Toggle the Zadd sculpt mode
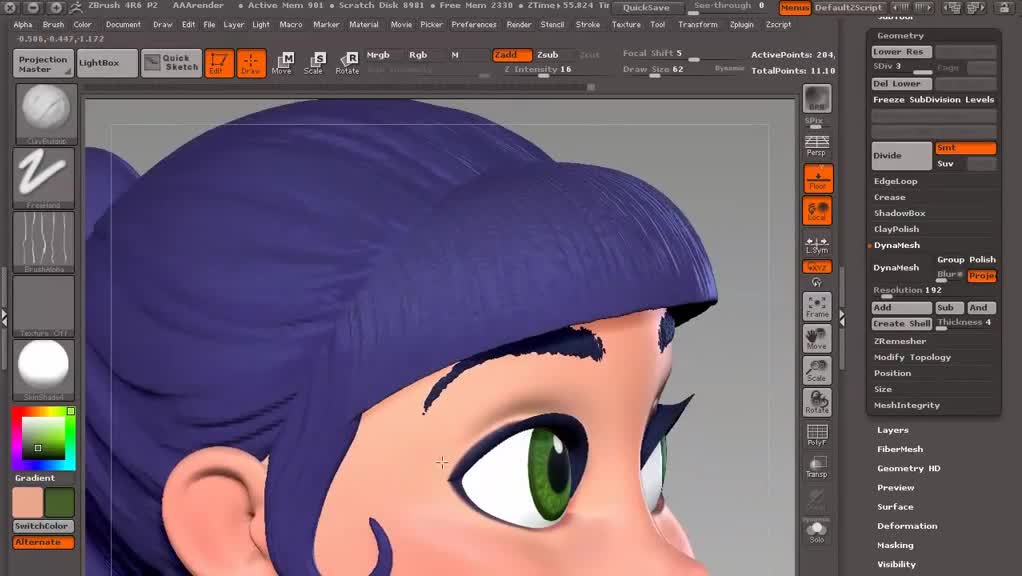The image size is (1022, 576). (x=512, y=55)
